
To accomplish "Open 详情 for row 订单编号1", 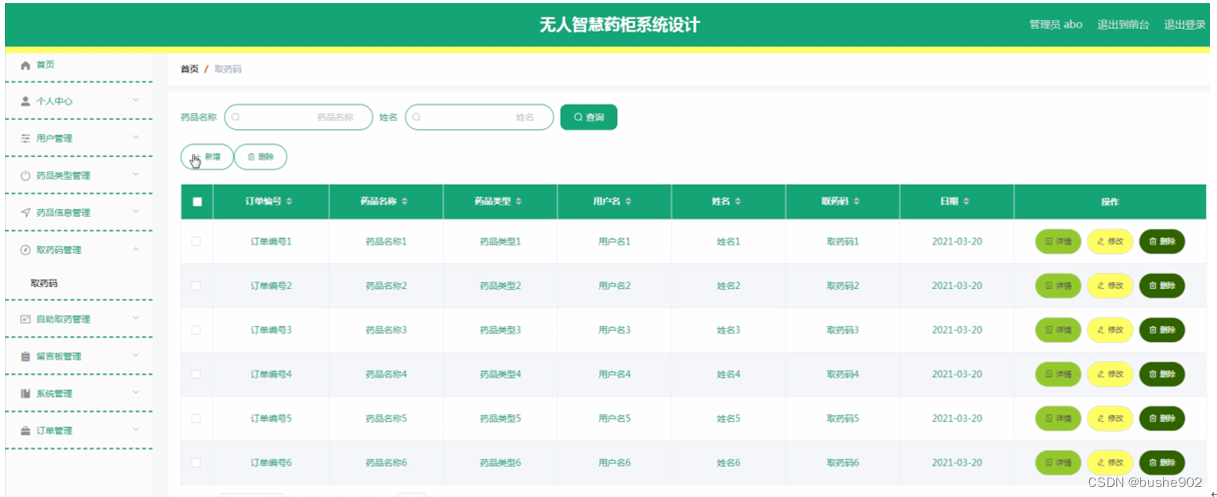I will pyautogui.click(x=1058, y=241).
